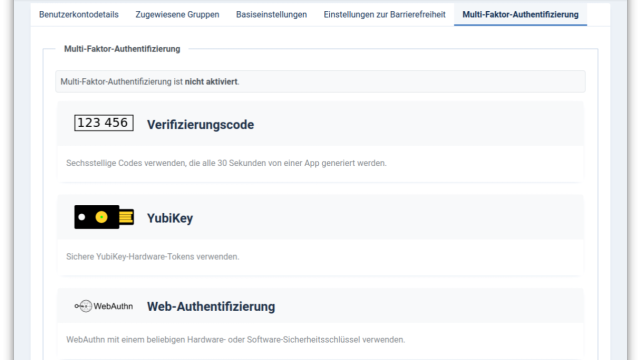Click 'Sichere YubiKey-Hardware-Tokens verwenden' text
The width and height of the screenshot is (640, 360).
pos(153,257)
